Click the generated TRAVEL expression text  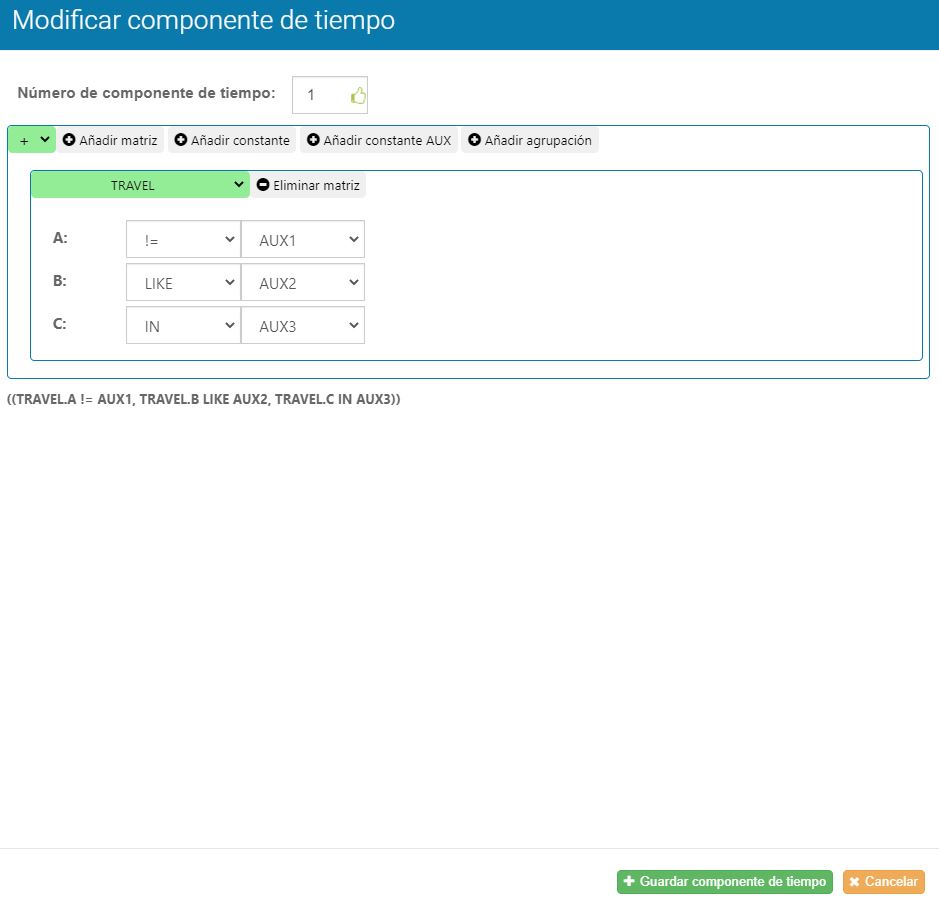coord(203,399)
